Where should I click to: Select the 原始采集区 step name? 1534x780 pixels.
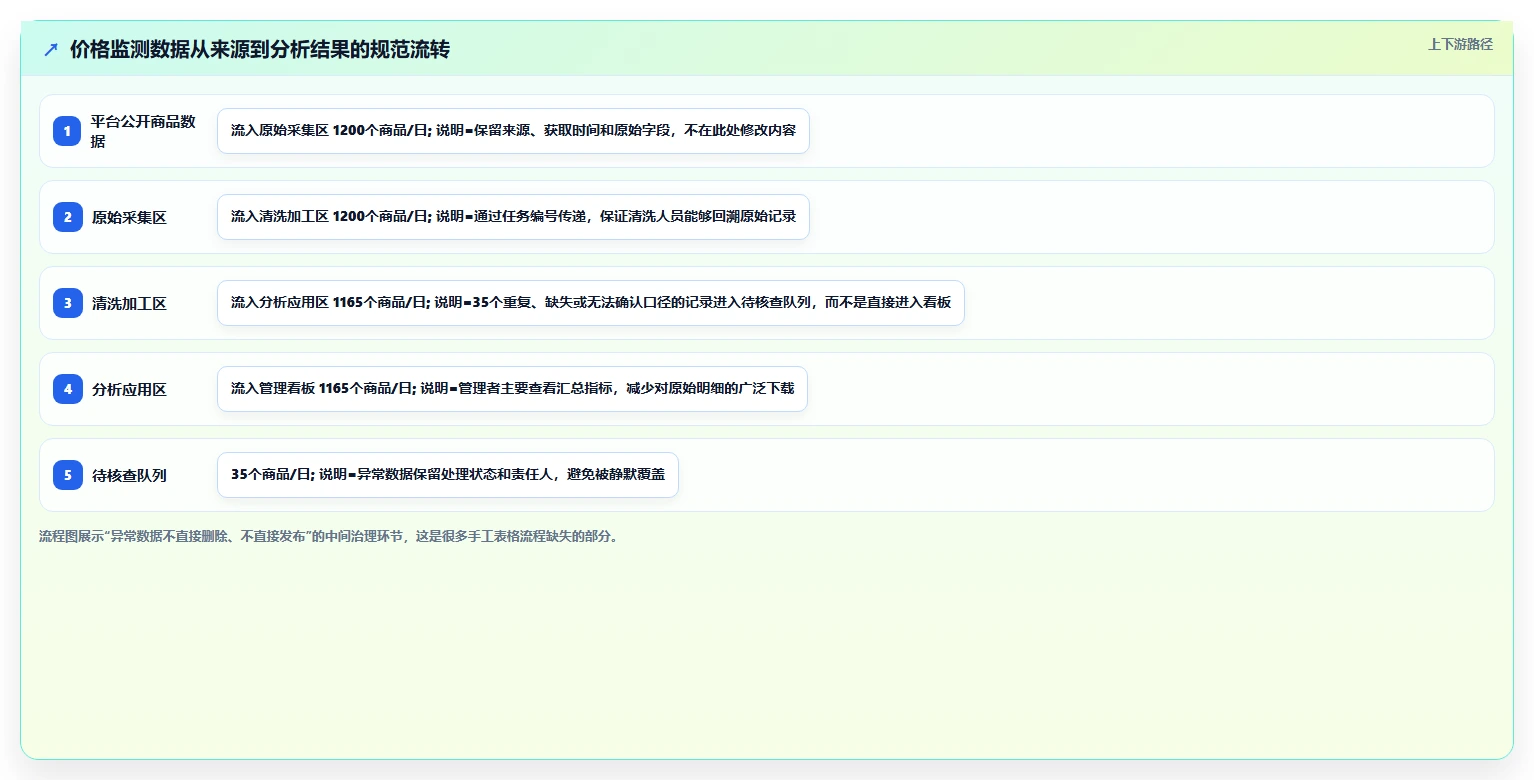pyautogui.click(x=129, y=217)
